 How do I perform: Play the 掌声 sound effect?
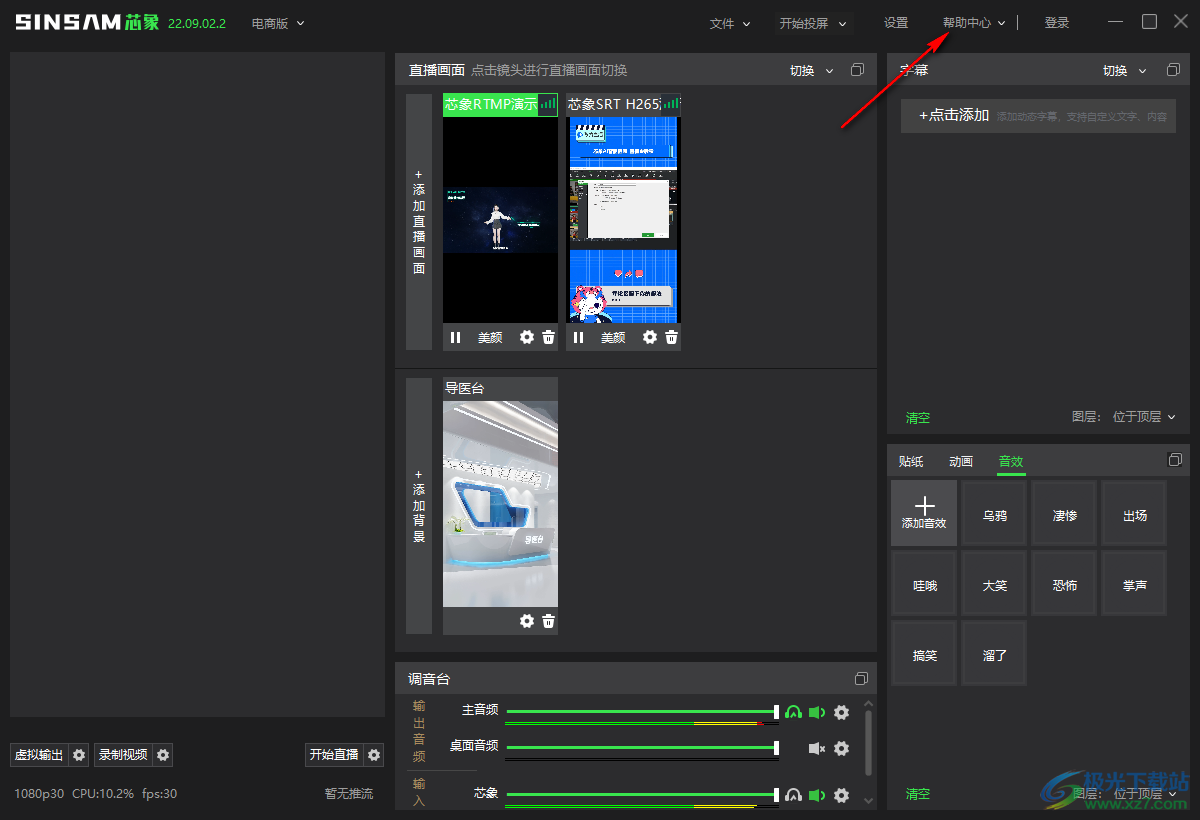point(1134,583)
